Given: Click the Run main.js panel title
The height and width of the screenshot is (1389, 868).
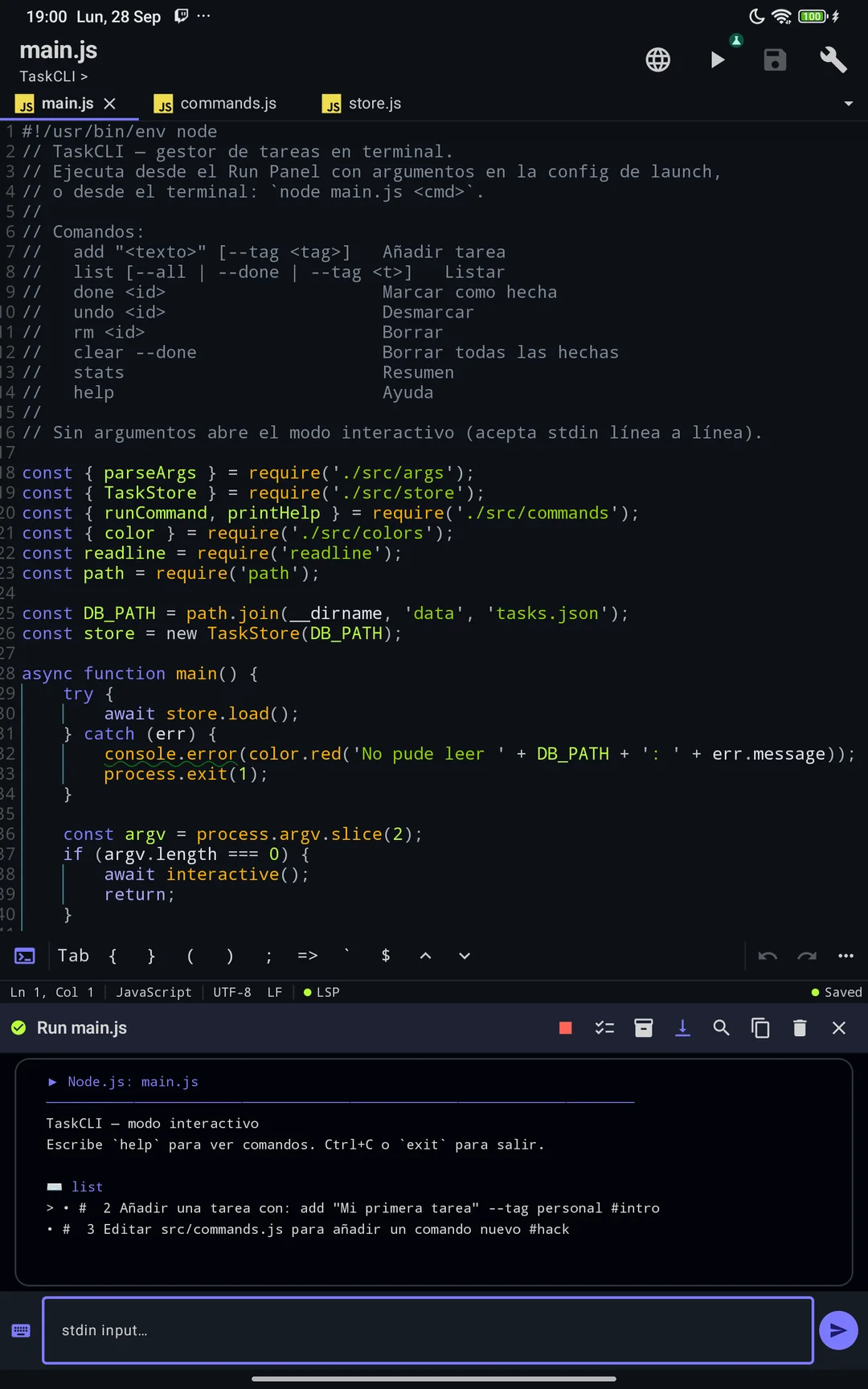Looking at the screenshot, I should point(82,1028).
